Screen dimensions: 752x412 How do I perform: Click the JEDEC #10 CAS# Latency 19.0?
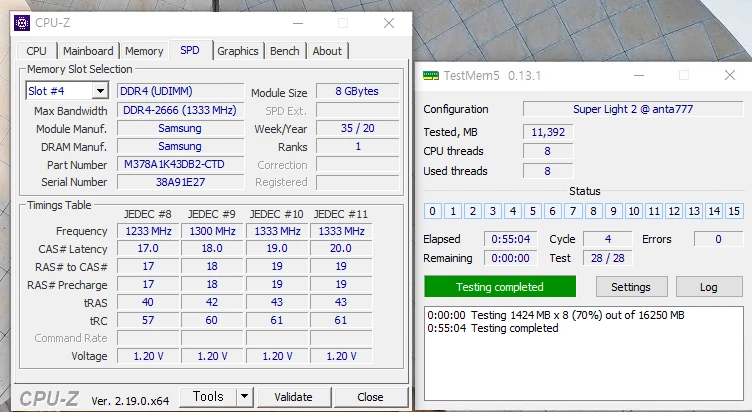[x=277, y=248]
